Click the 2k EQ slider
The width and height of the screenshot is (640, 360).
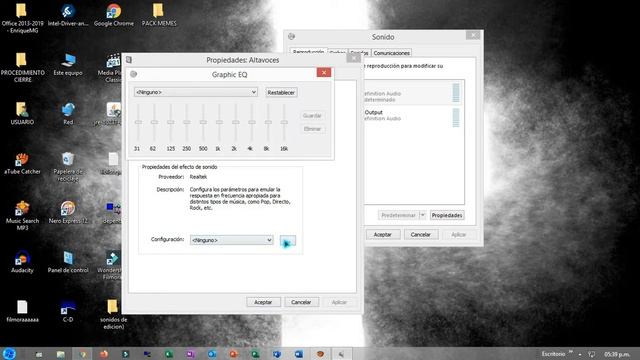point(236,122)
